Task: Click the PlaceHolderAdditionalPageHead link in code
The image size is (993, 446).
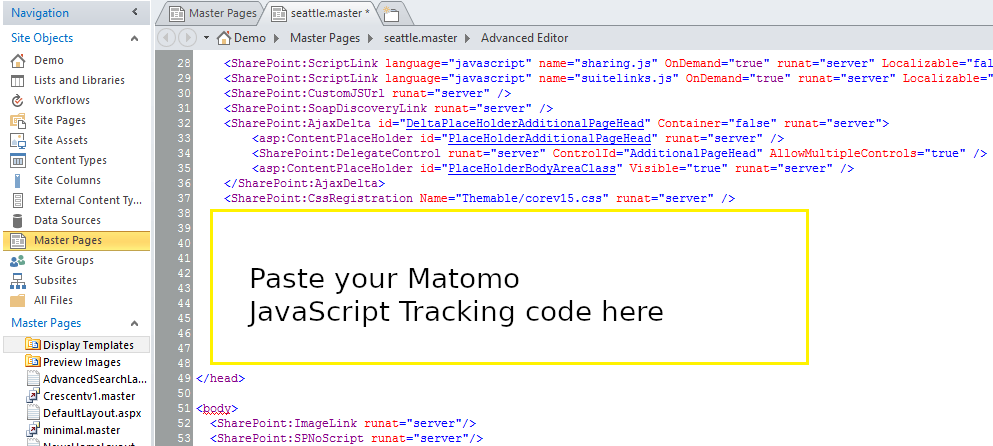Action: (x=551, y=138)
